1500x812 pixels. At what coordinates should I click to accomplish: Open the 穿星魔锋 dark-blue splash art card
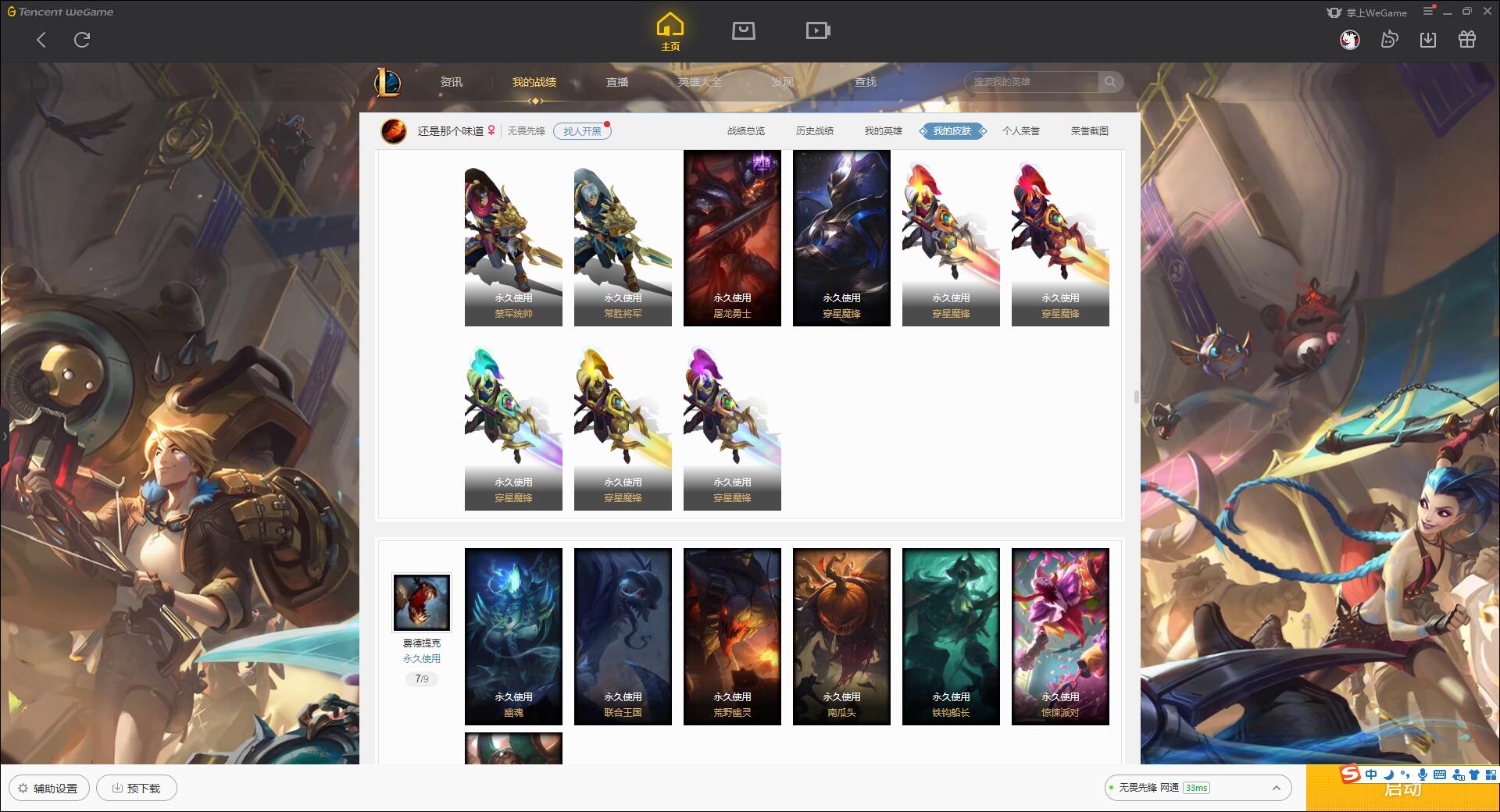841,238
